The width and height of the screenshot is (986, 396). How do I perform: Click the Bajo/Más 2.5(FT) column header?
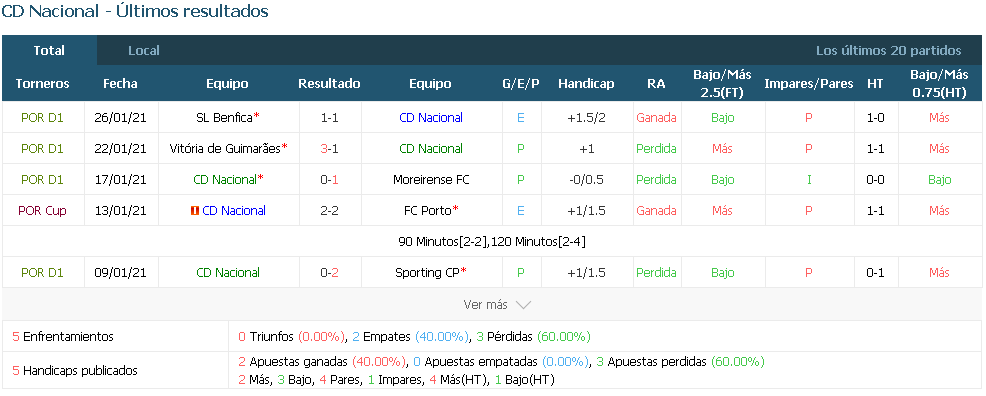(x=723, y=84)
